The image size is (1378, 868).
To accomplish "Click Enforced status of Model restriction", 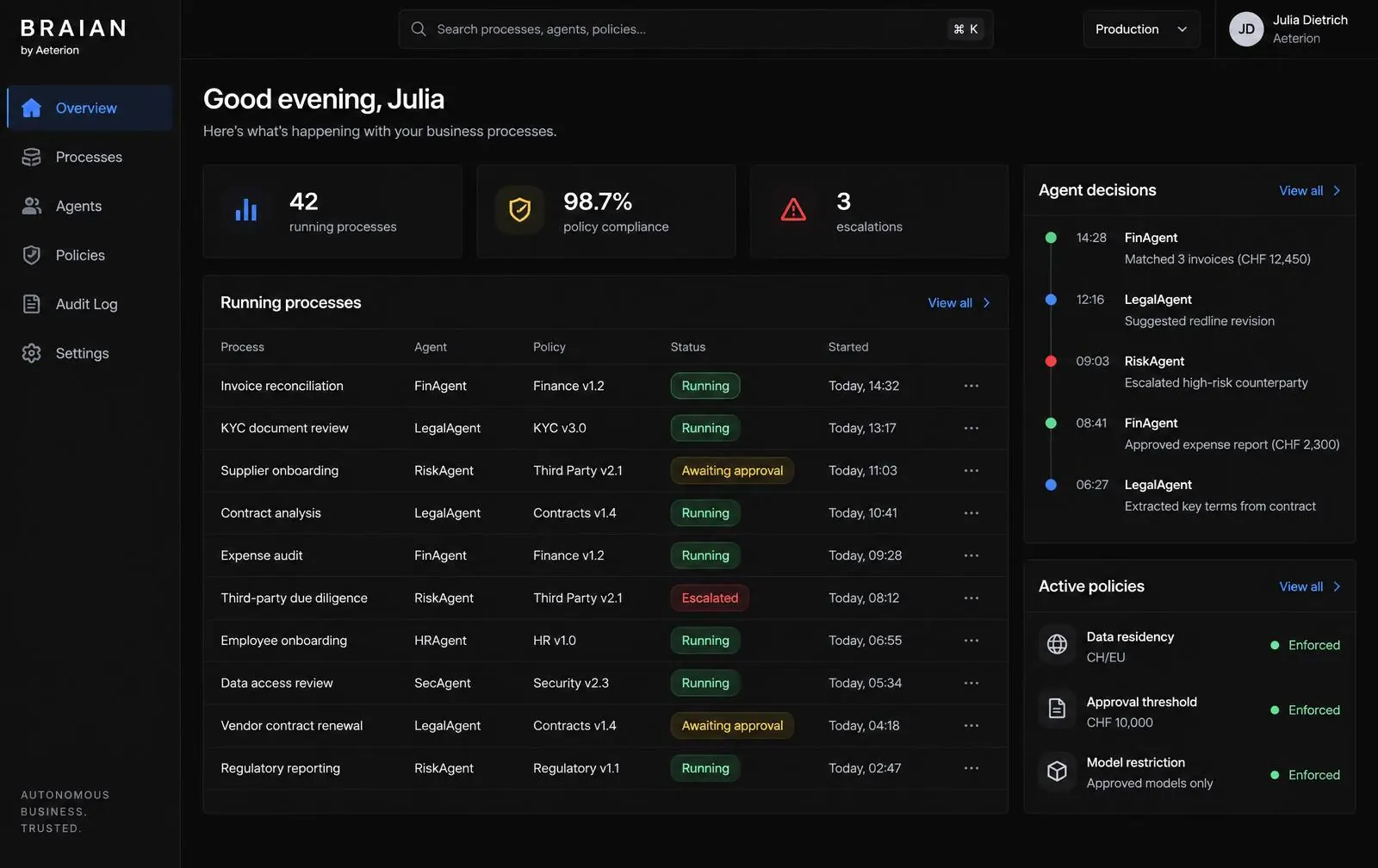I will 1306,775.
